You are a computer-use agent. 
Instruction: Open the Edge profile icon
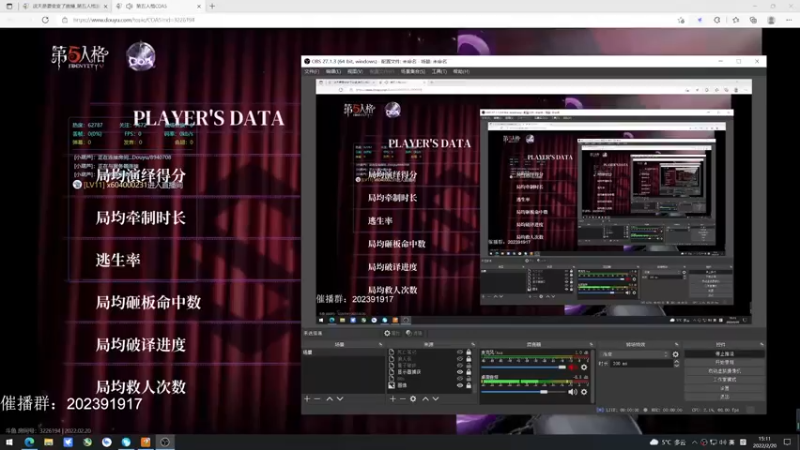[x=771, y=20]
